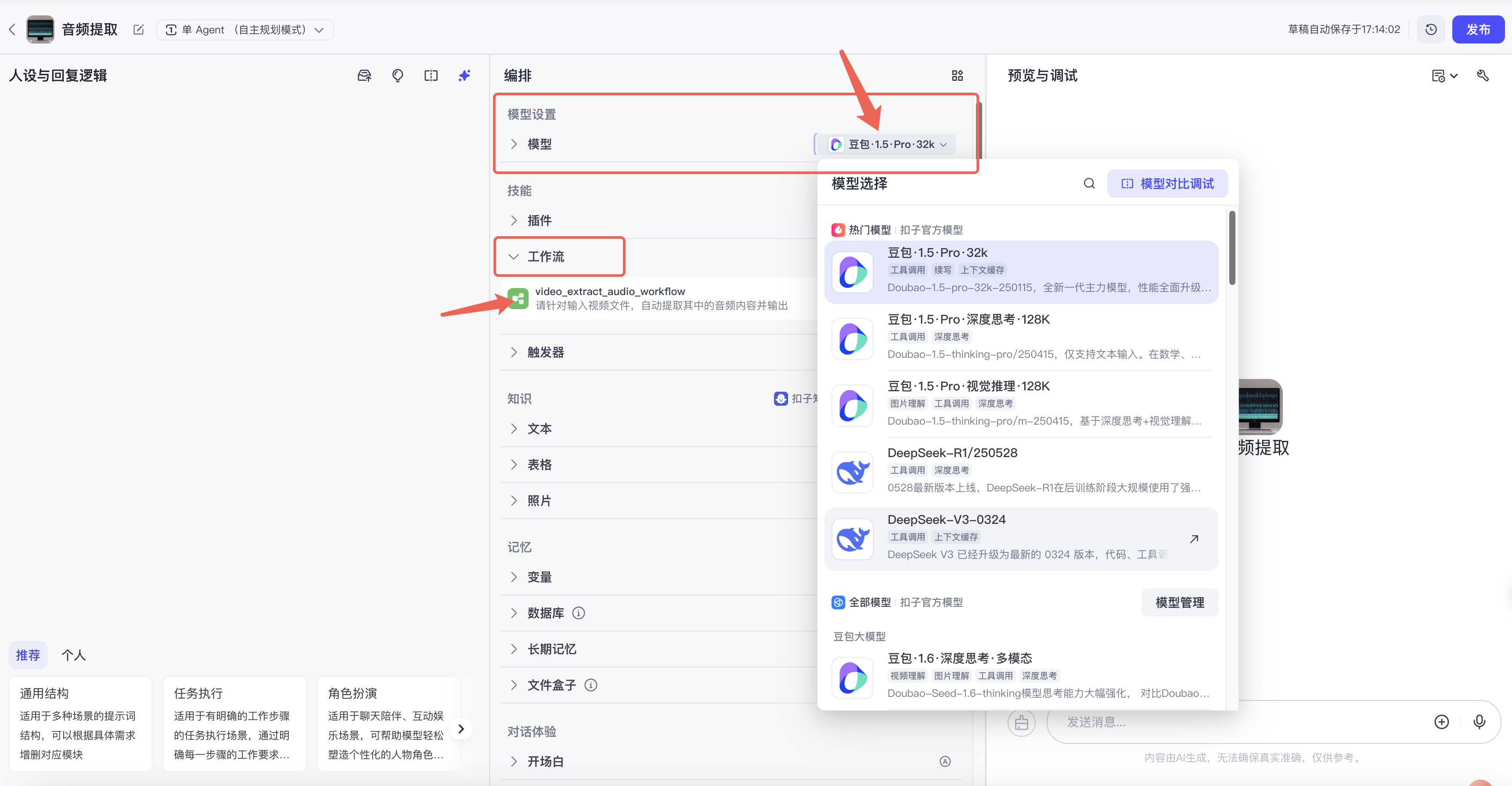The width and height of the screenshot is (1512, 786).
Task: Click the DeepSeek-R1 whale logo icon
Action: click(852, 472)
